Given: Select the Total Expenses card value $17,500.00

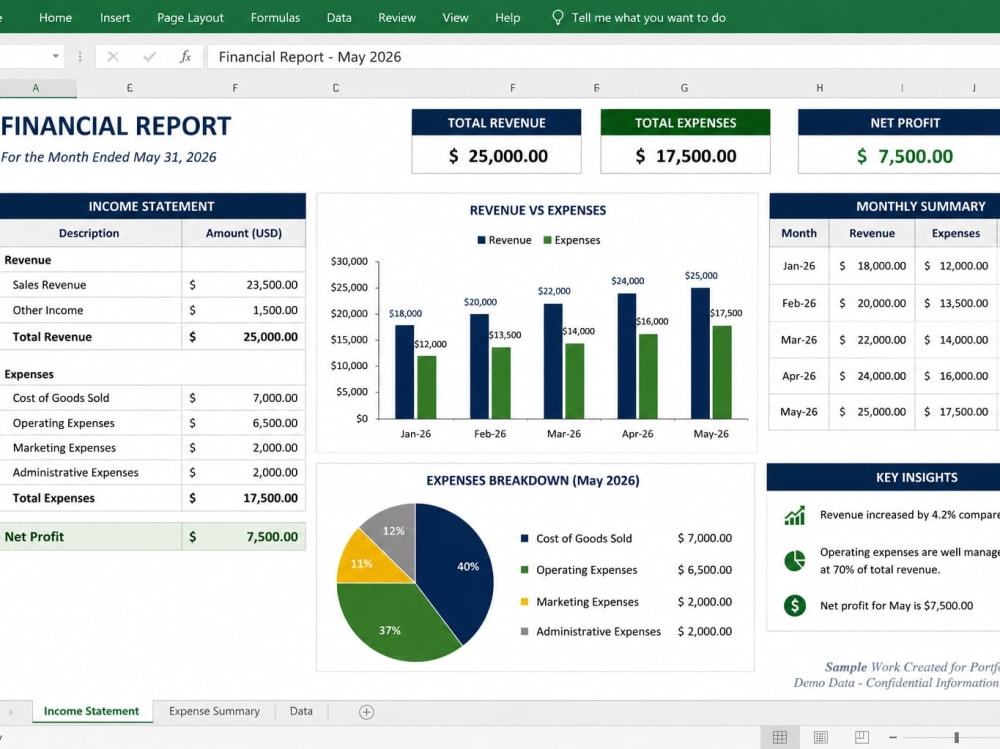Looking at the screenshot, I should pyautogui.click(x=686, y=156).
